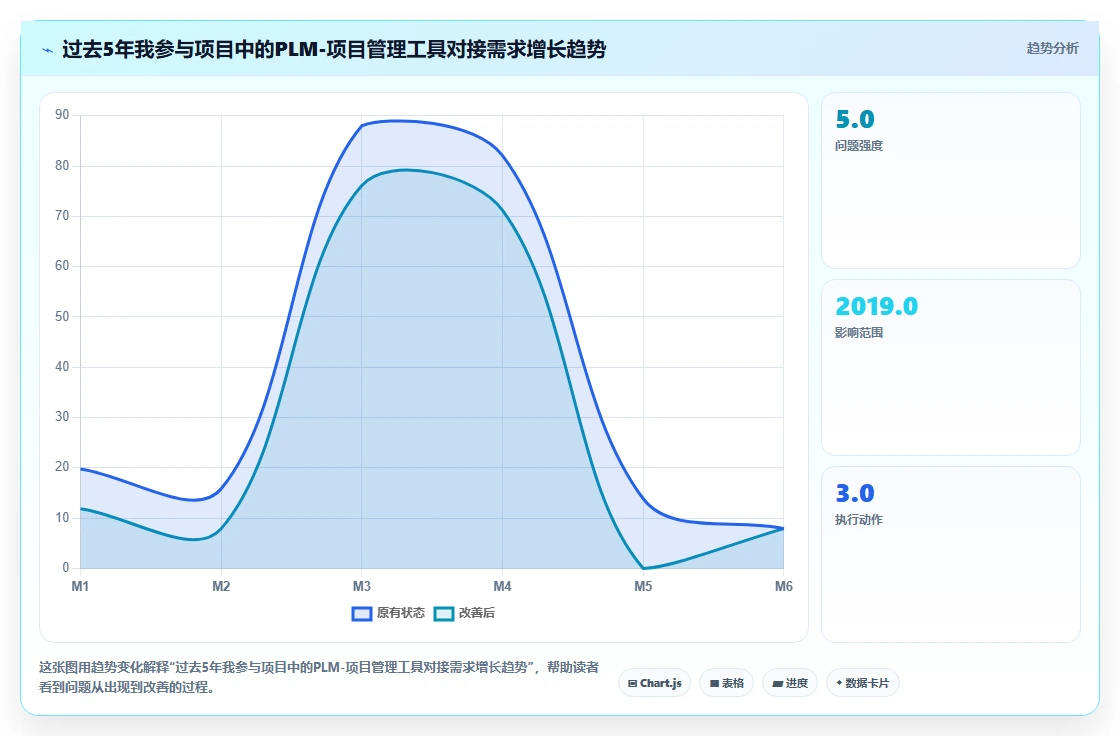The width and height of the screenshot is (1120, 736).
Task: Click the 原有状态 legend label
Action: (x=401, y=613)
